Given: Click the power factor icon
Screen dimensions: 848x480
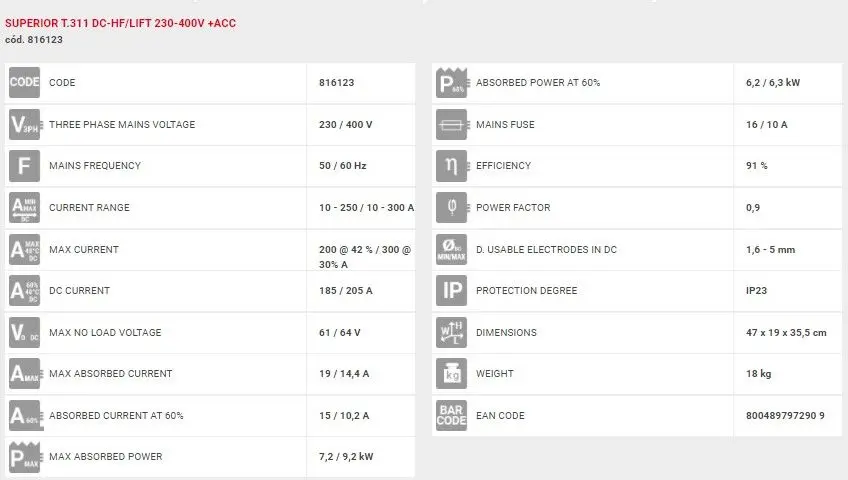Looking at the screenshot, I should [452, 208].
